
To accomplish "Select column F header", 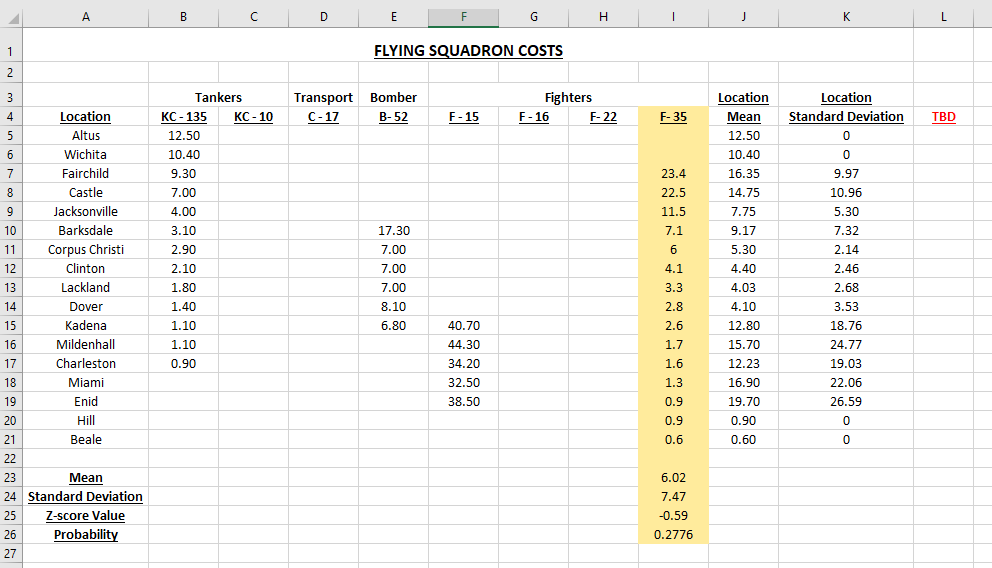I will pos(464,17).
